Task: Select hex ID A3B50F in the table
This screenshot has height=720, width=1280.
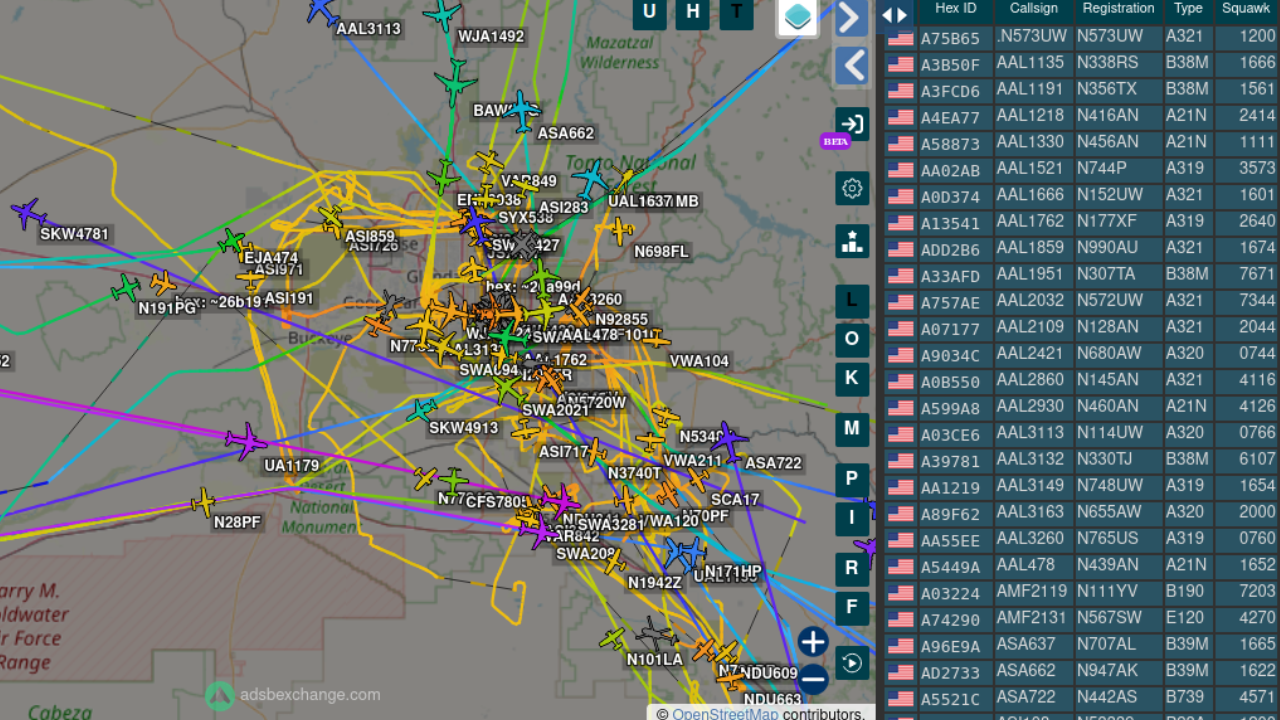Action: [950, 64]
